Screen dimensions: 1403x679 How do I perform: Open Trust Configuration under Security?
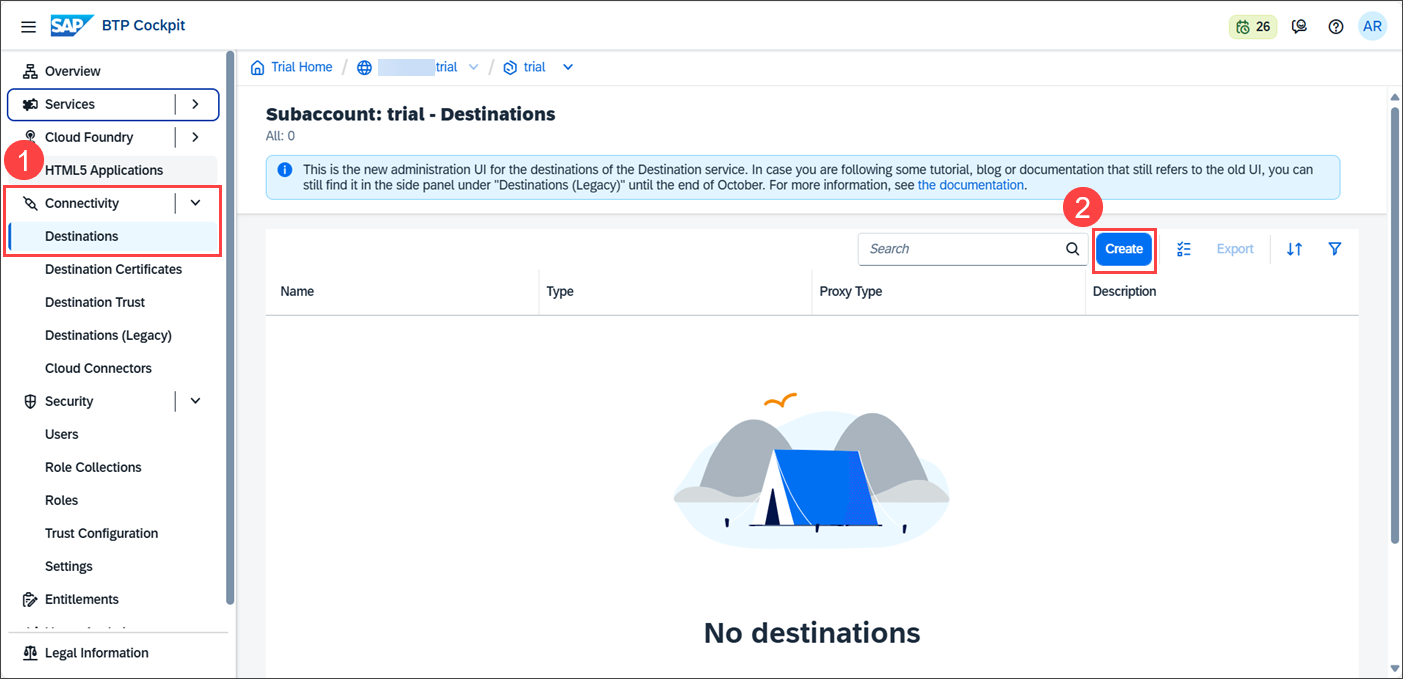(x=101, y=533)
